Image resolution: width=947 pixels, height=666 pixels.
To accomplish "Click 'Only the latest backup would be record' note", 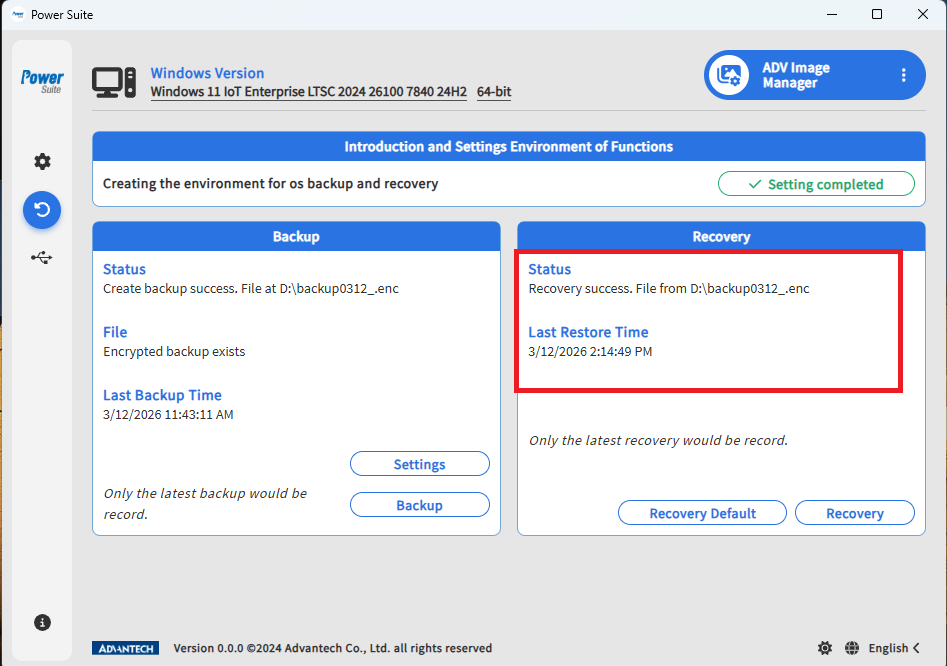I will [x=205, y=504].
